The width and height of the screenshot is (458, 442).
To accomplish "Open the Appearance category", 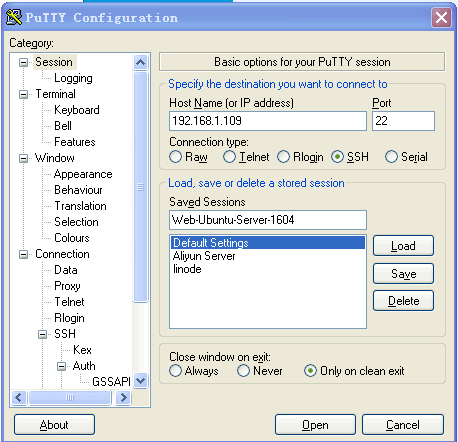I will click(x=83, y=174).
